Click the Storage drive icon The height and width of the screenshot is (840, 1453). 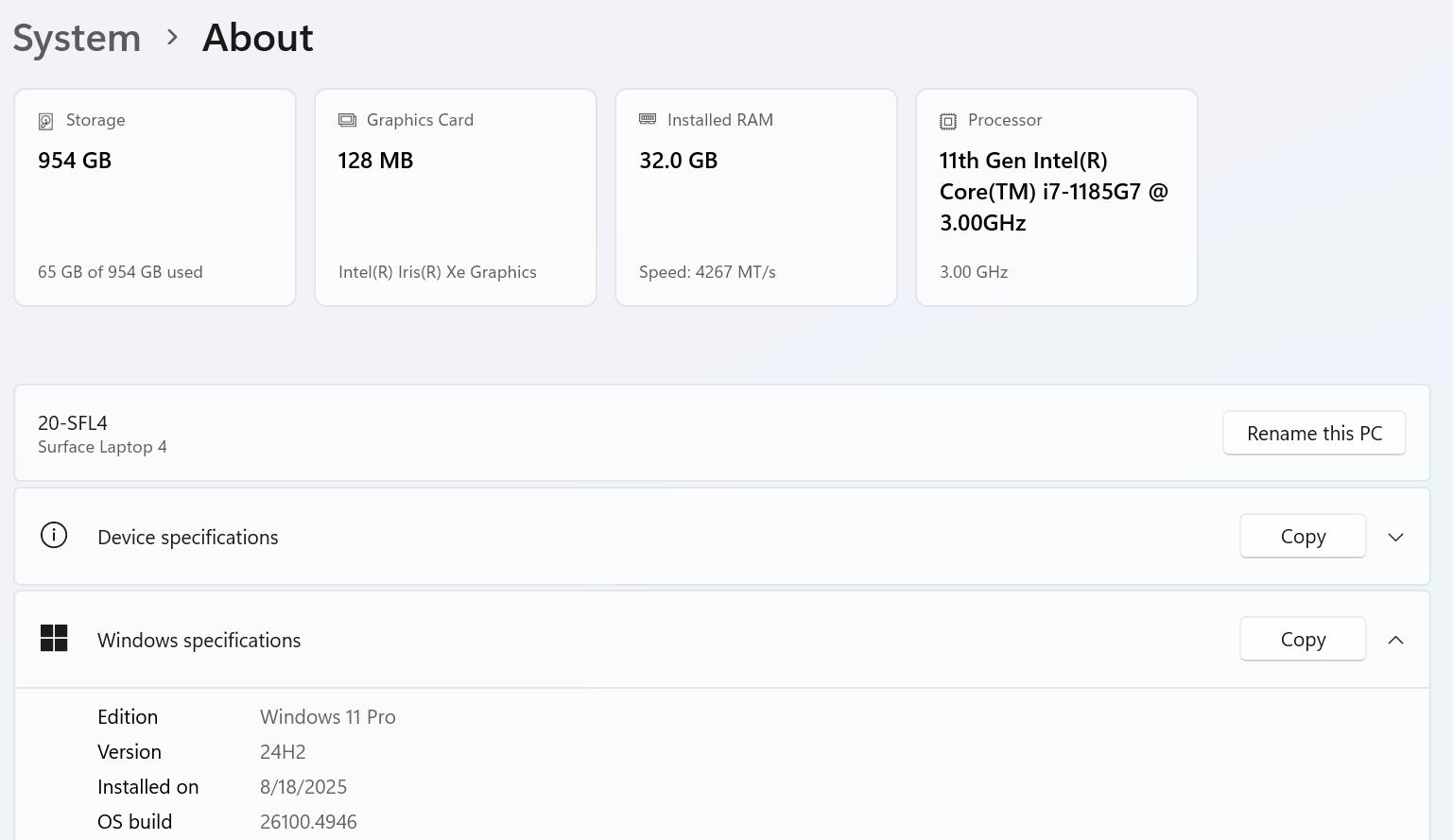coord(45,121)
